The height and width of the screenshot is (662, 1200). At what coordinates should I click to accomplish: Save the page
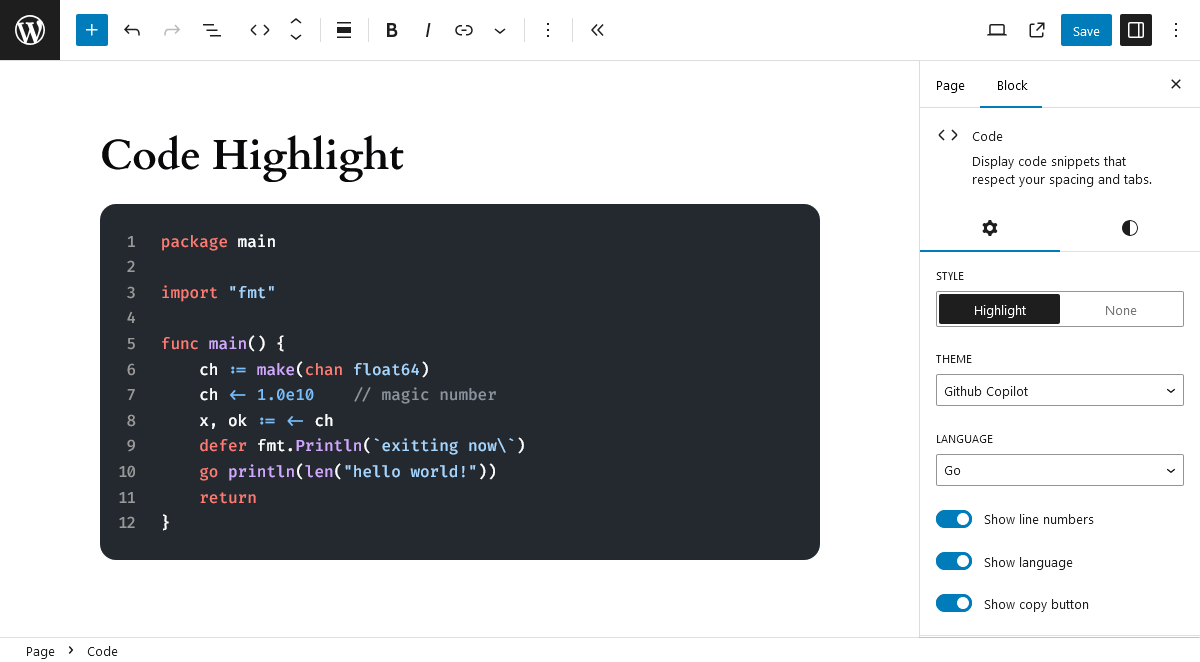point(1086,30)
